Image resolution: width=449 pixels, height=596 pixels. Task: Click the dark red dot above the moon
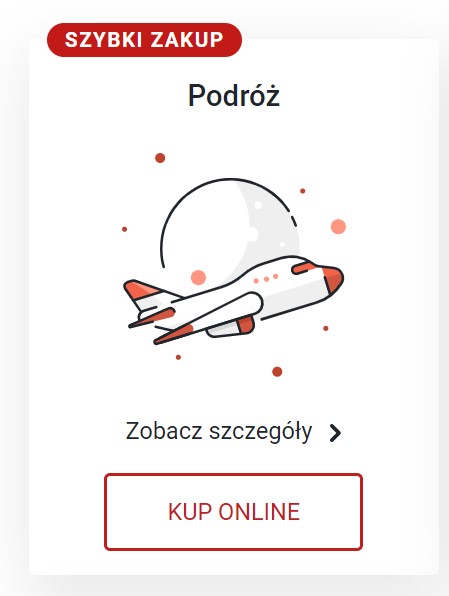pos(160,158)
